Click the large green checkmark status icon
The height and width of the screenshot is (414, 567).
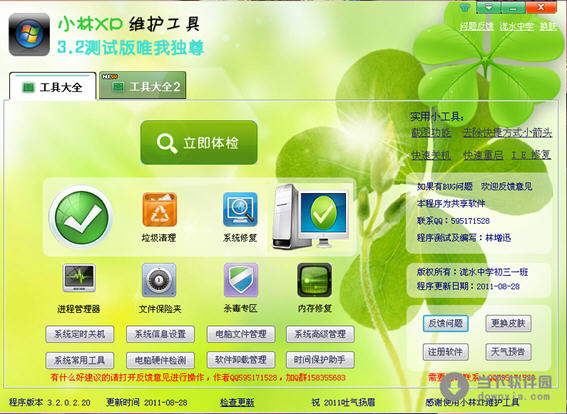click(x=81, y=217)
